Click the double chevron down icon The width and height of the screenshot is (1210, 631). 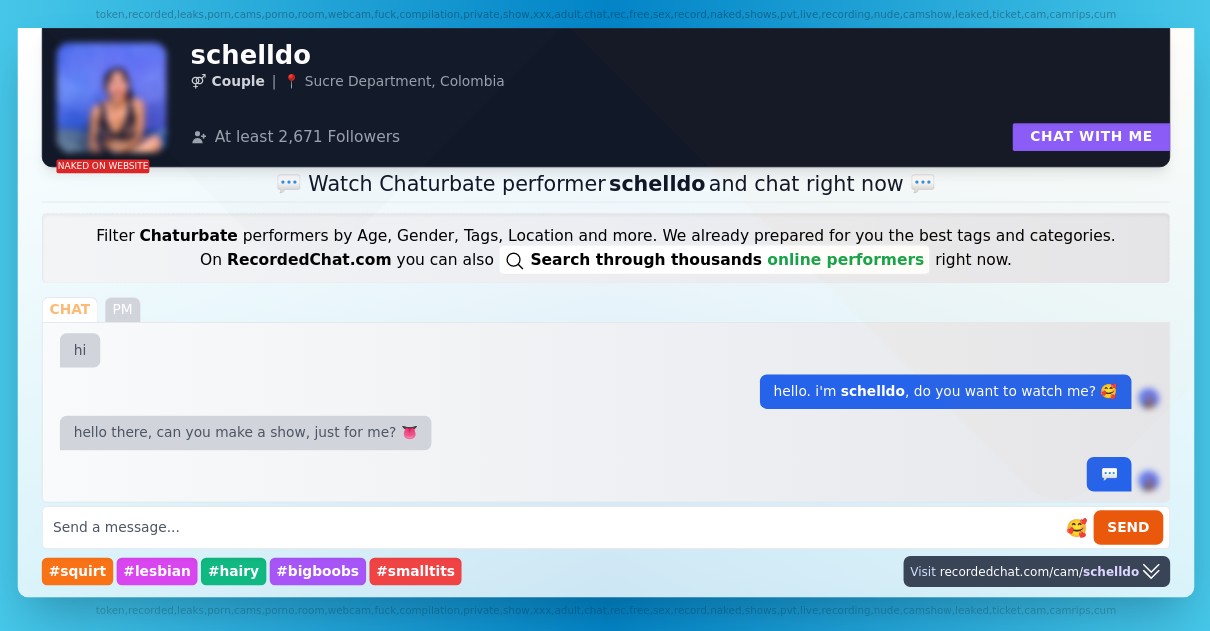[x=1152, y=571]
